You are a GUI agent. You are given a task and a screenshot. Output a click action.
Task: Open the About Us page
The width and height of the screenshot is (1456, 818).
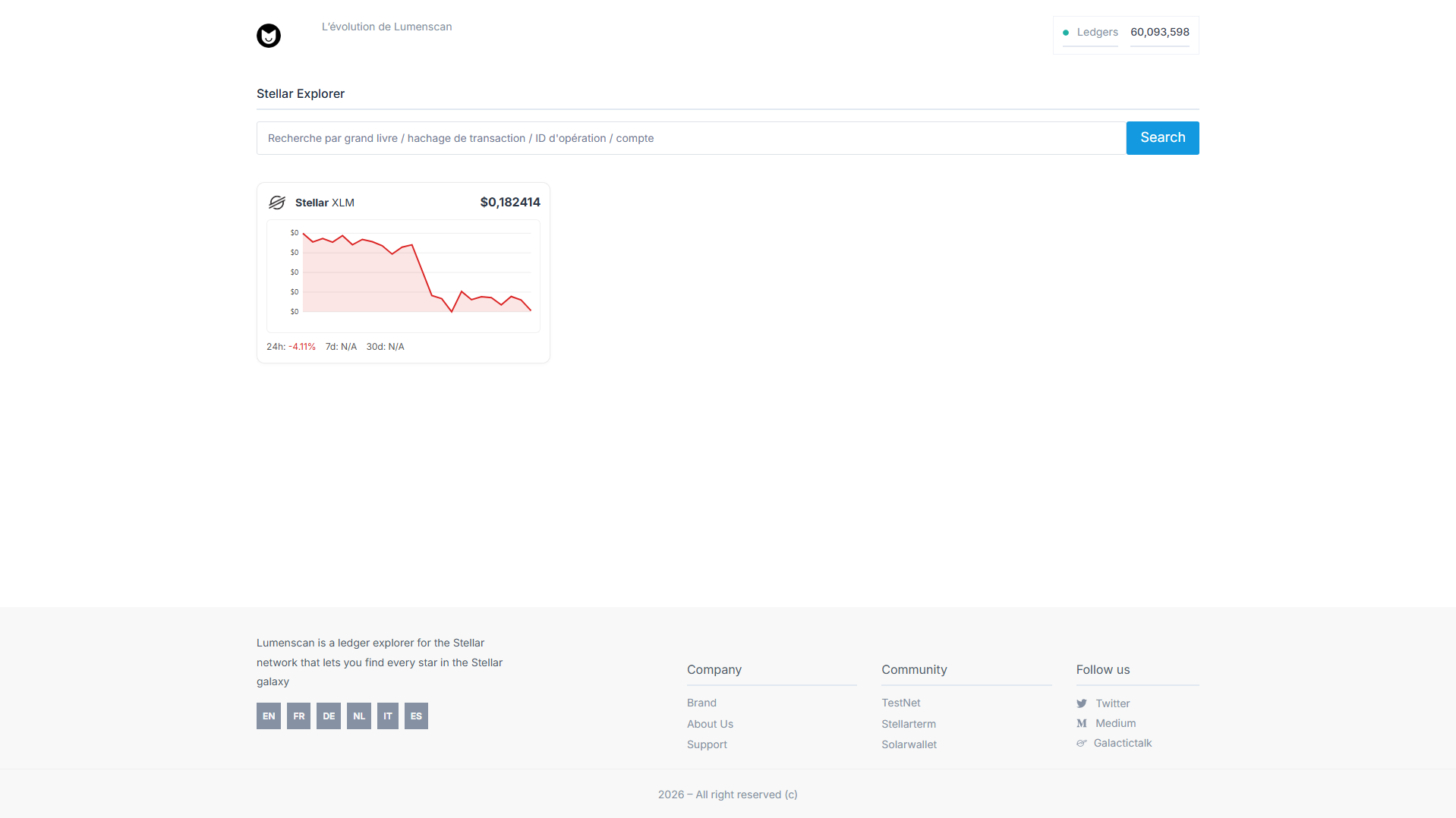tap(710, 724)
